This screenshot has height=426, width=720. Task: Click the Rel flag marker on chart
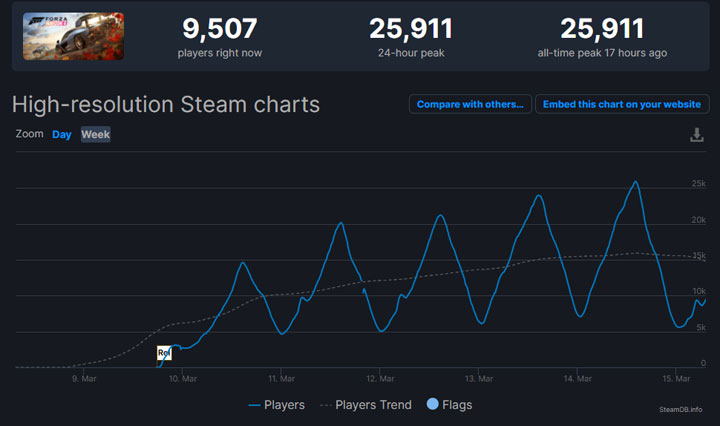pyautogui.click(x=164, y=353)
